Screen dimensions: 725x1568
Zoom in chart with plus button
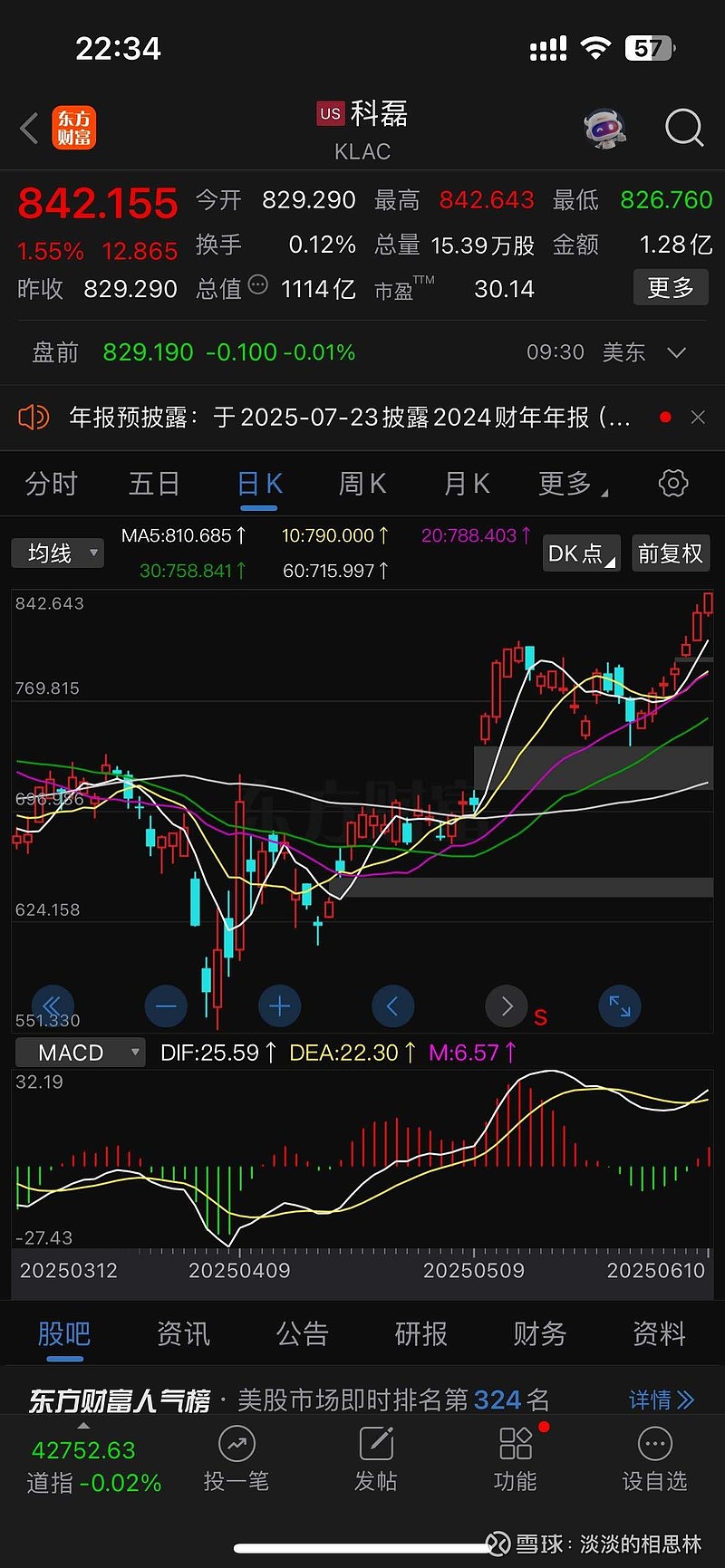click(280, 1005)
